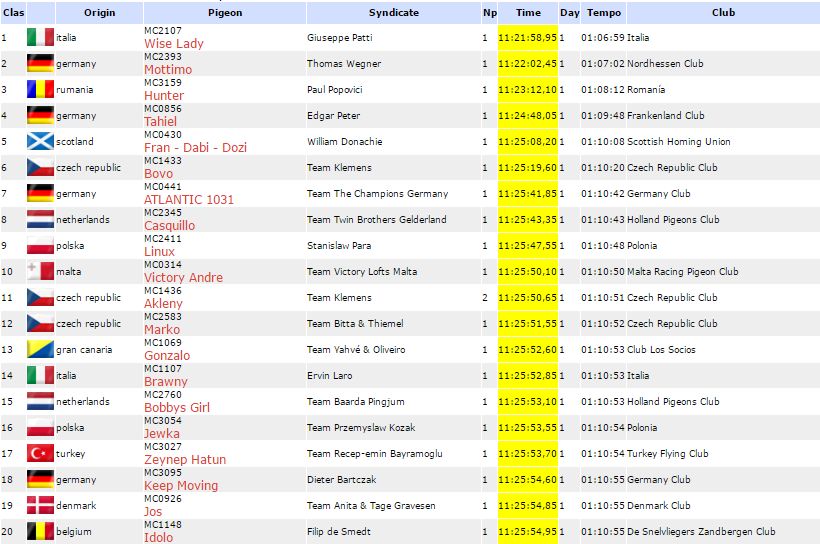Screen dimensions: 820x544
Task: Click the Malta flag in row 10
Action: click(40, 271)
